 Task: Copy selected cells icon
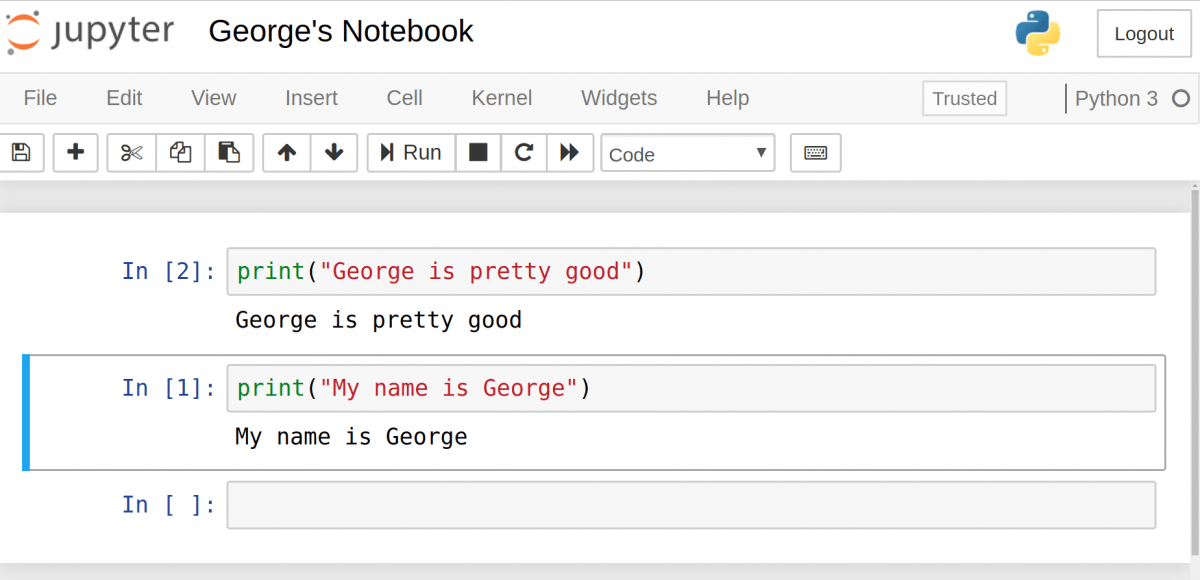(181, 153)
